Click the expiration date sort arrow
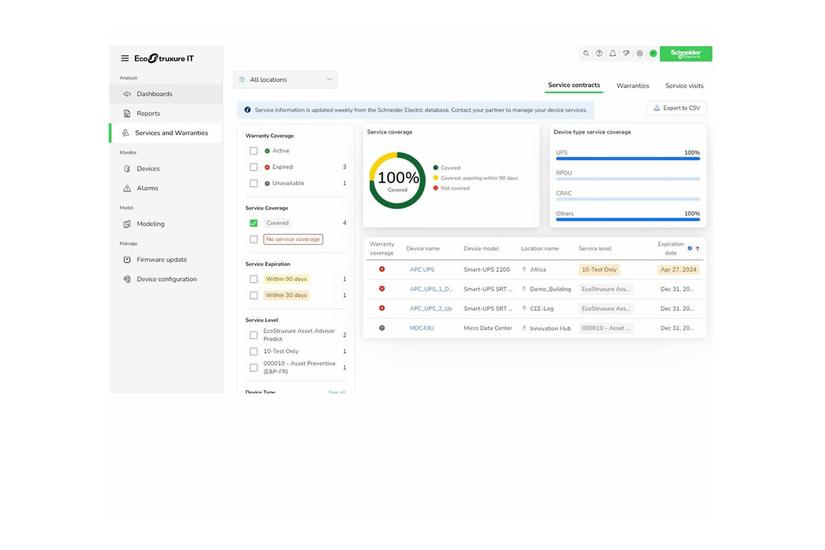The image size is (825, 550). coord(698,249)
